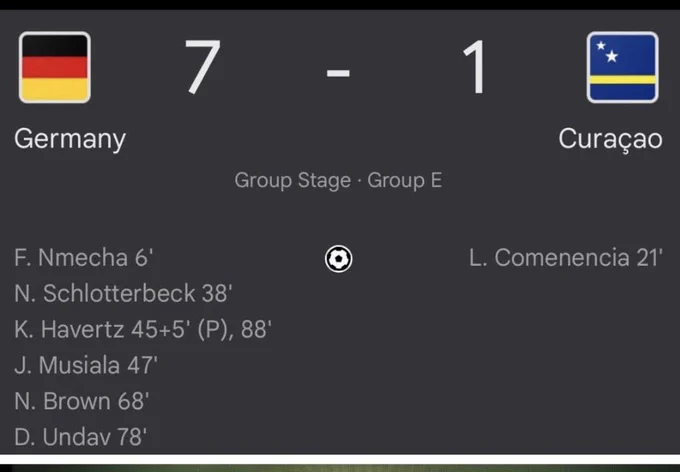The width and height of the screenshot is (680, 472).
Task: Select goal scorer F. Nmecha 6'
Action: pyautogui.click(x=83, y=258)
